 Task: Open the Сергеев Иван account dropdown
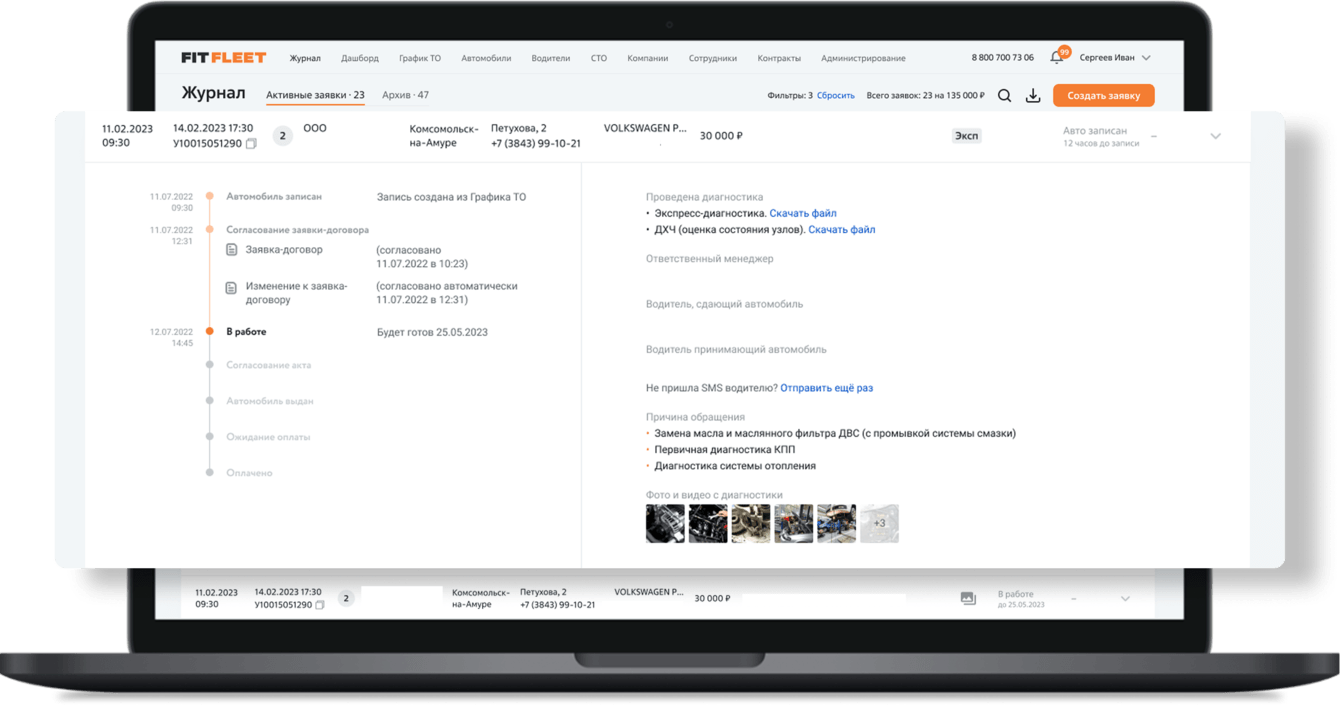click(1110, 57)
